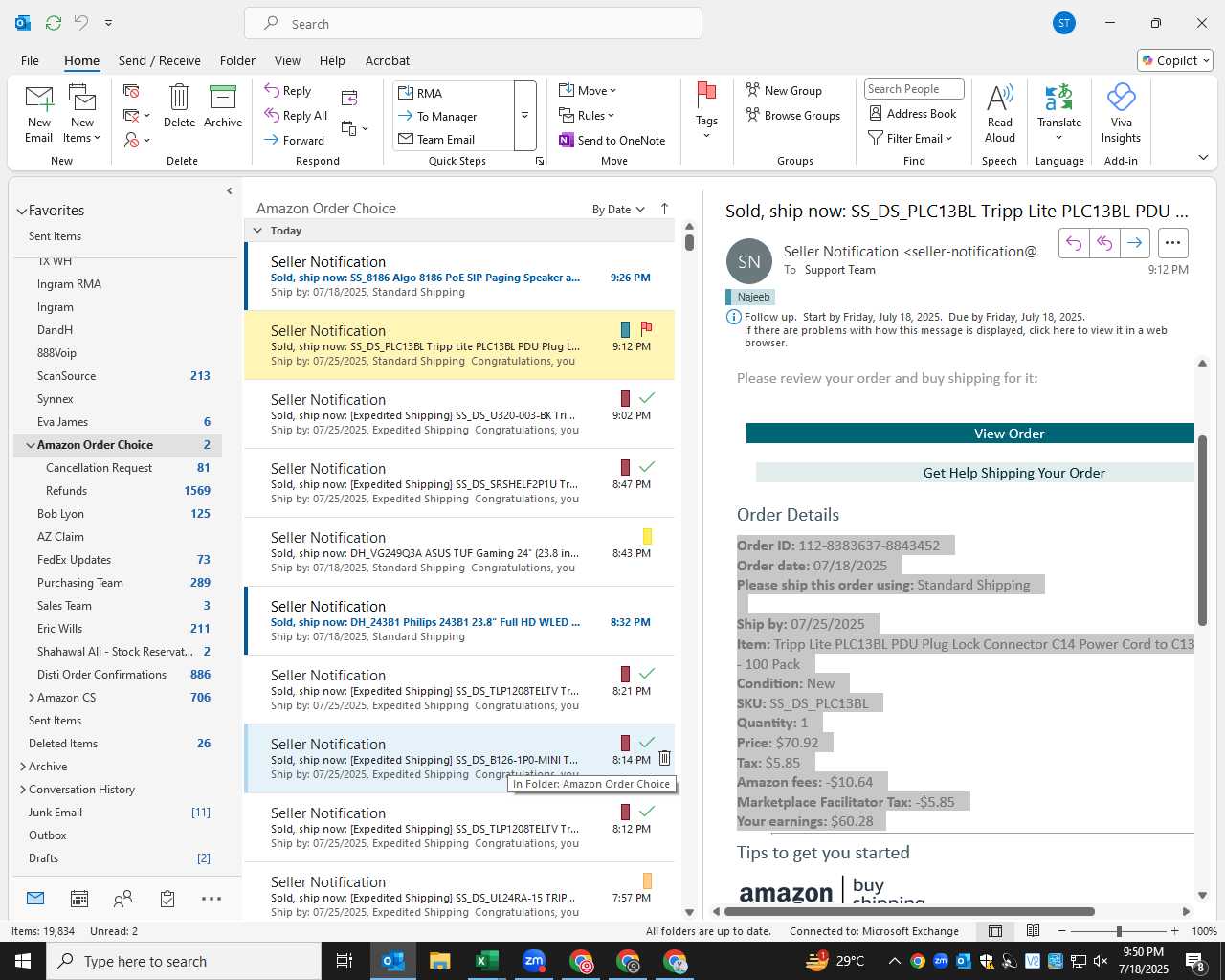The width and height of the screenshot is (1225, 980).
Task: Collapse the Today group
Action: coord(257,231)
